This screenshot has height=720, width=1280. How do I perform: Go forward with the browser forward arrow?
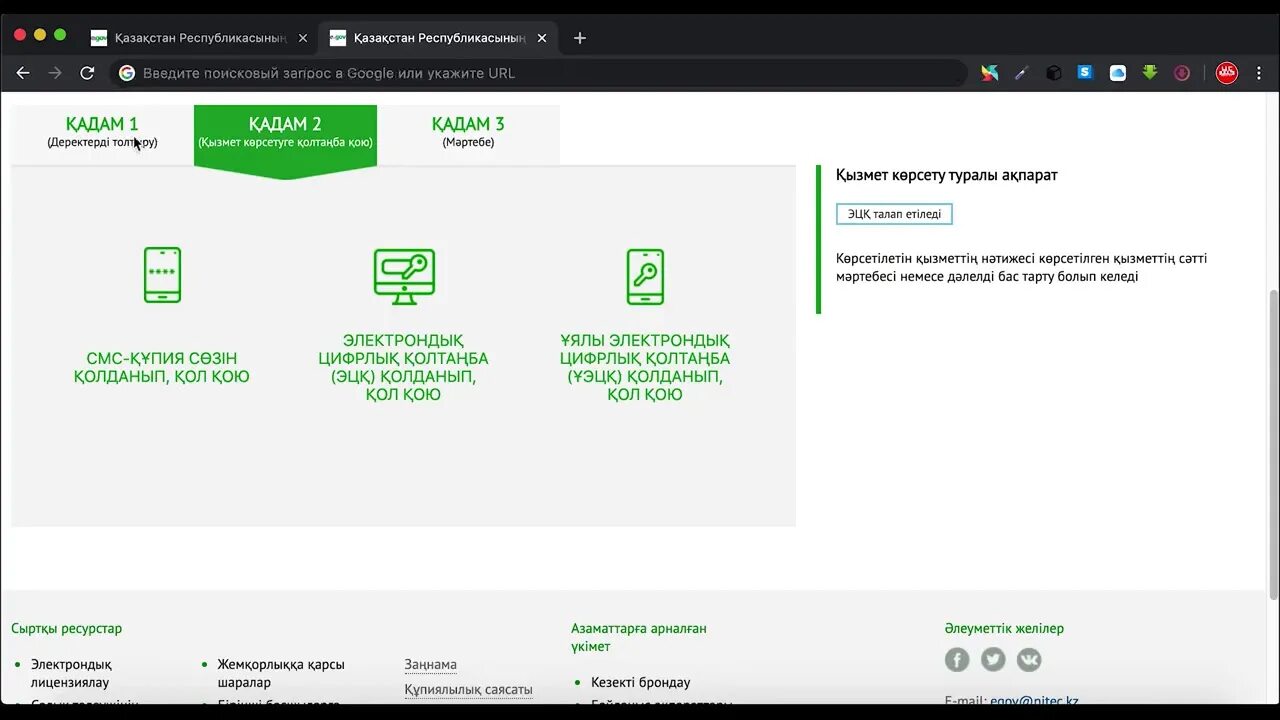(55, 73)
